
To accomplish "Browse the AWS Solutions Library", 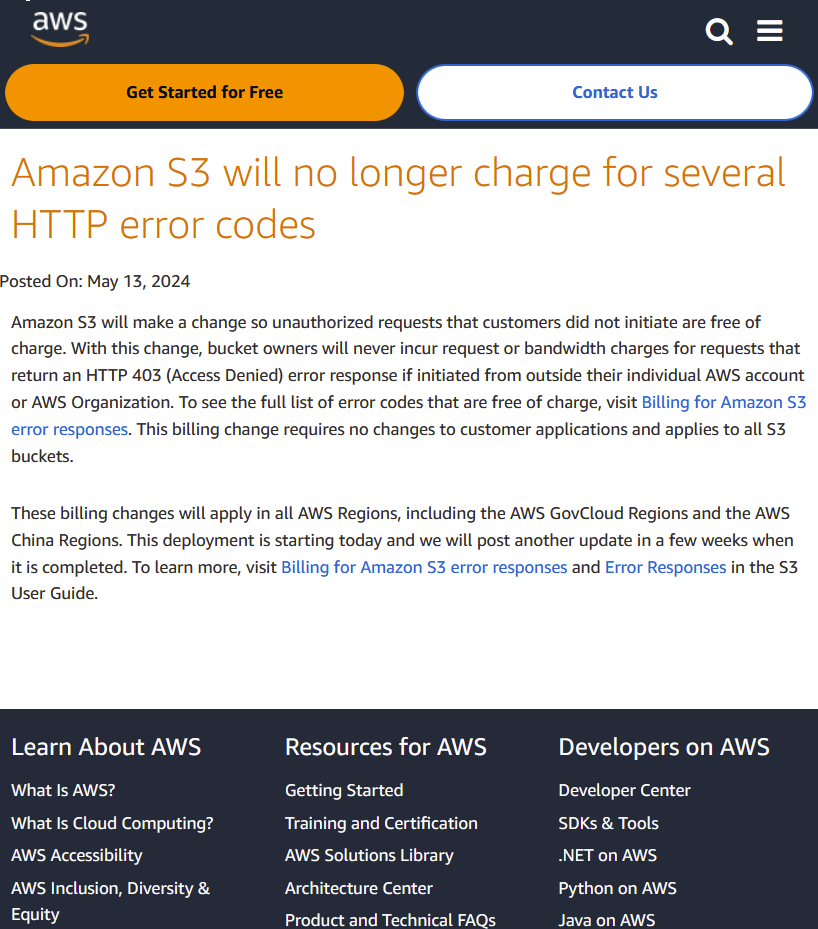I will point(369,855).
